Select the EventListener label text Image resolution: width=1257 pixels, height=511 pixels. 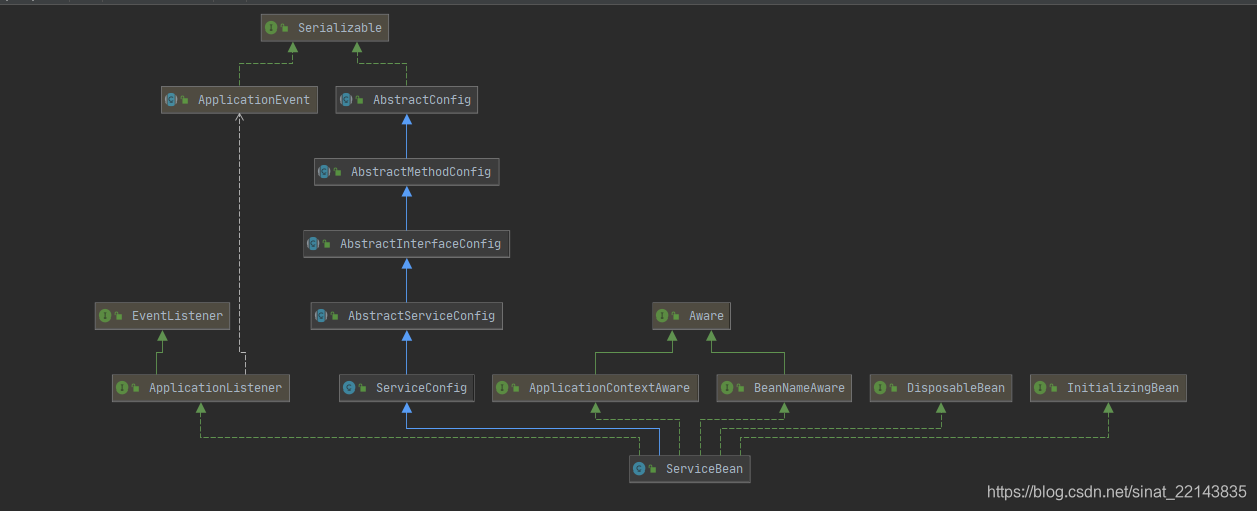click(x=178, y=316)
